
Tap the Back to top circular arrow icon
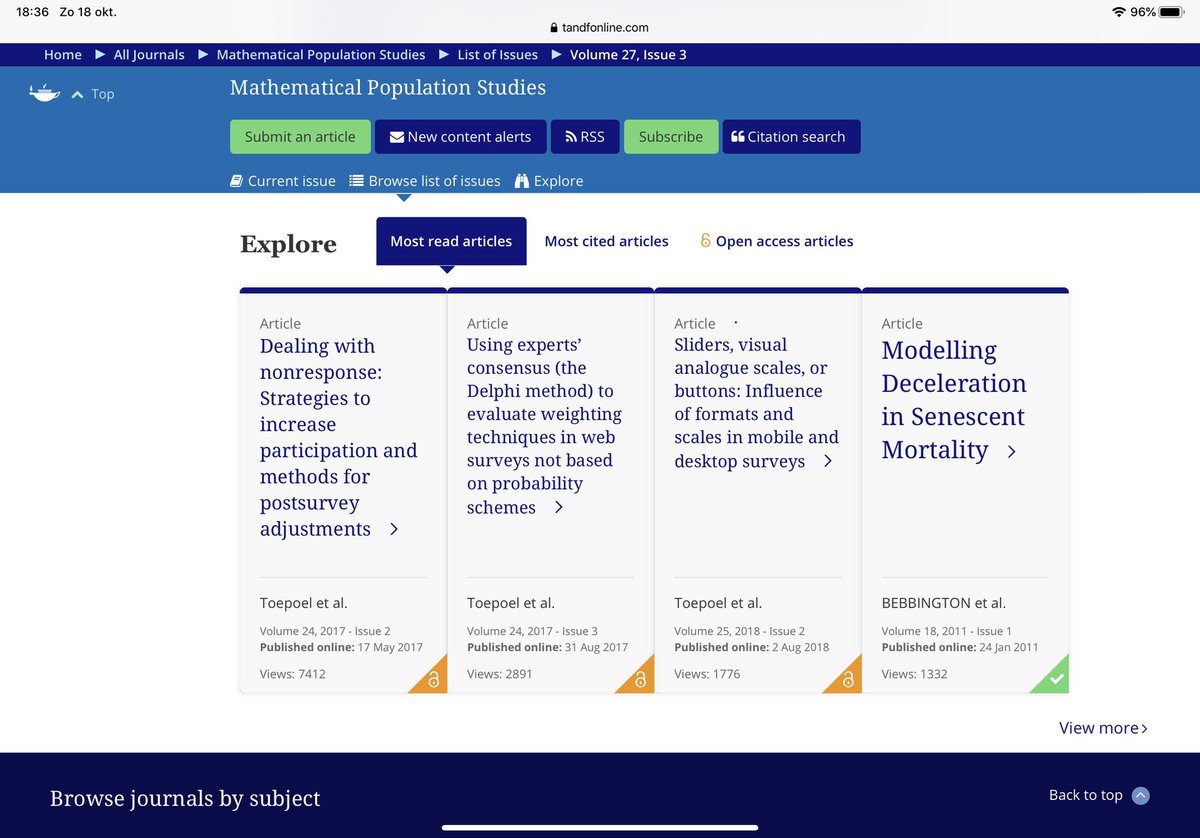tap(1141, 796)
